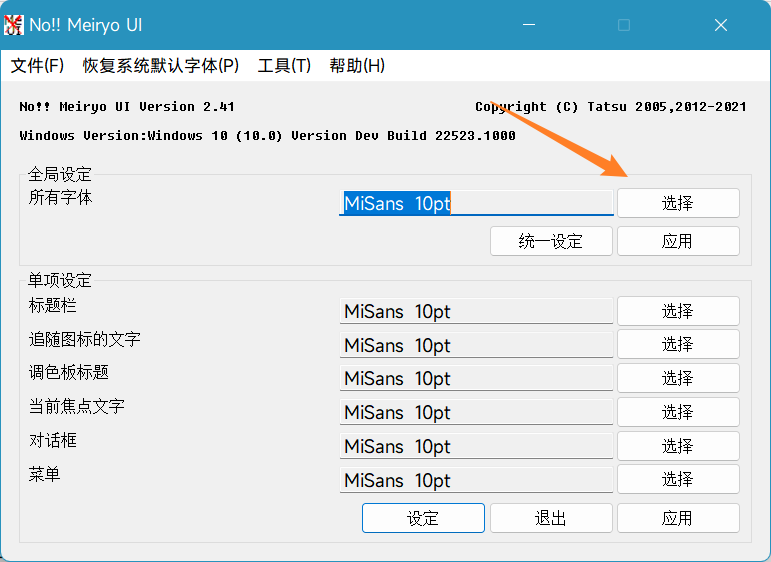
Task: Open the 文件(F) menu
Action: pyautogui.click(x=37, y=65)
